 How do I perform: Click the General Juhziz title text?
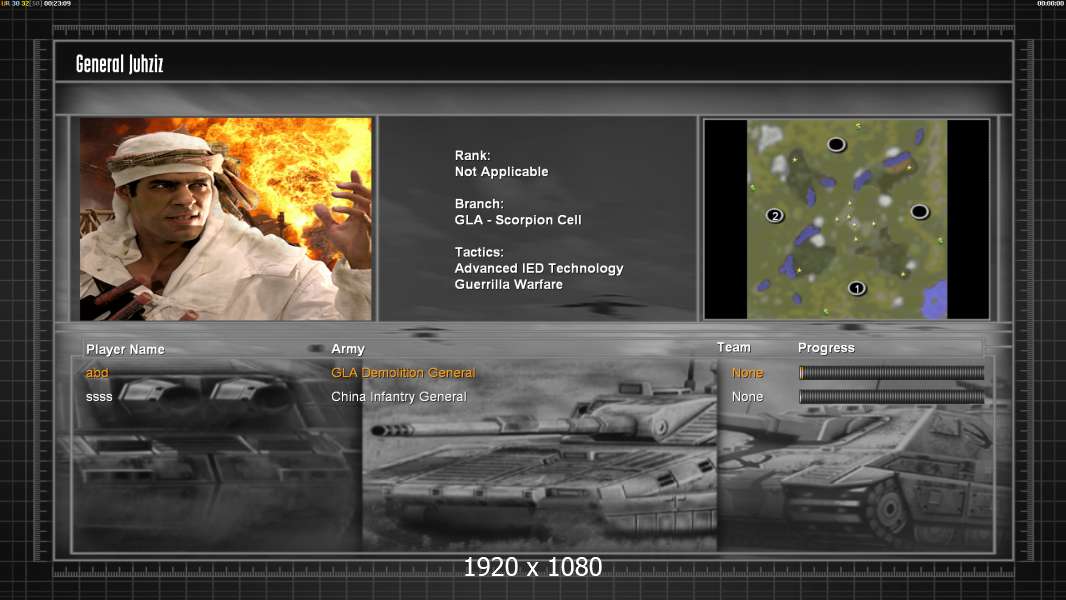[x=120, y=64]
